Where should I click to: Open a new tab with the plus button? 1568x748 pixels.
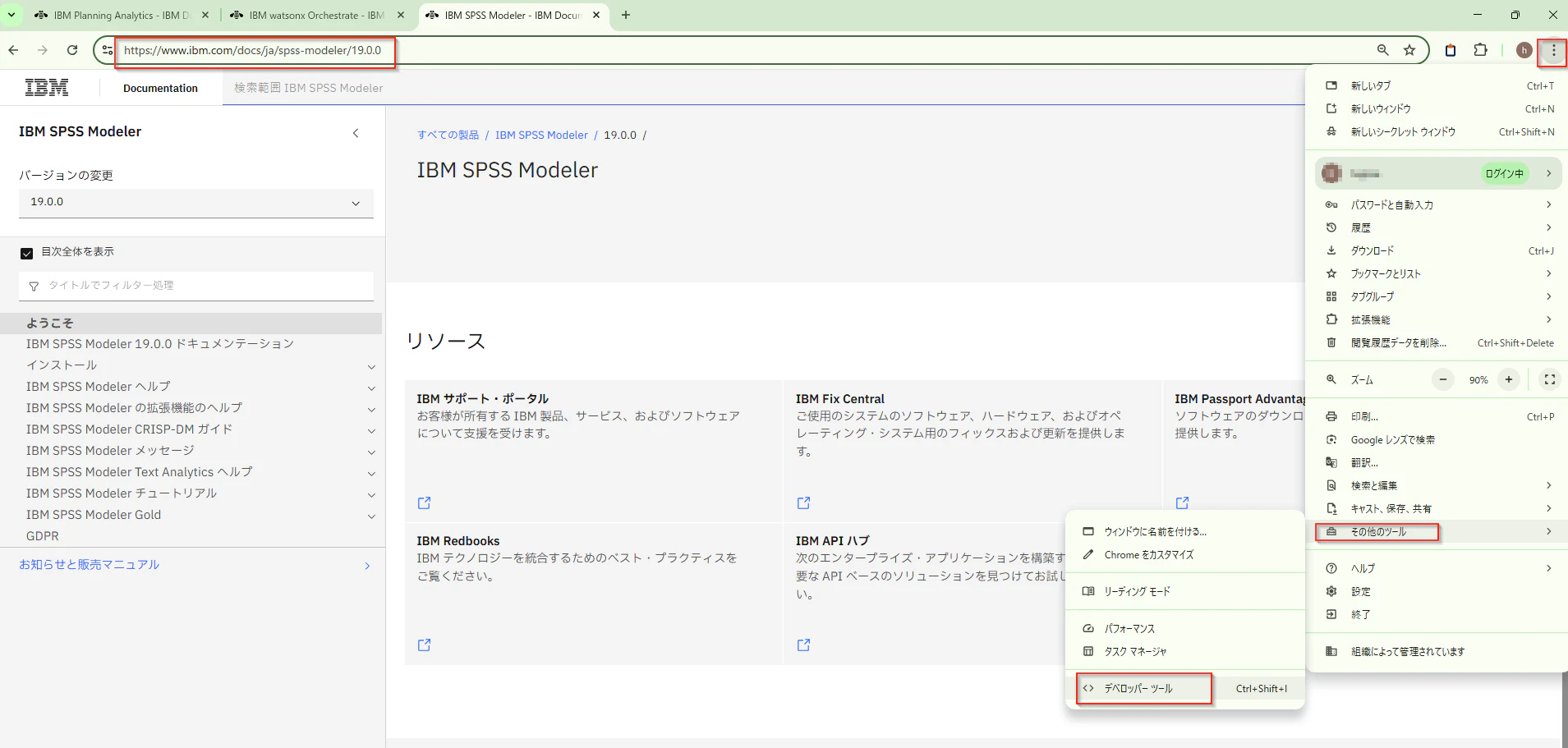626,15
